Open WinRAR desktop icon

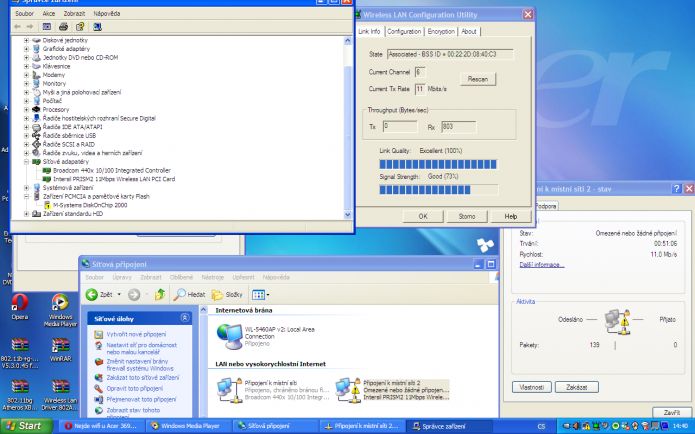click(61, 350)
